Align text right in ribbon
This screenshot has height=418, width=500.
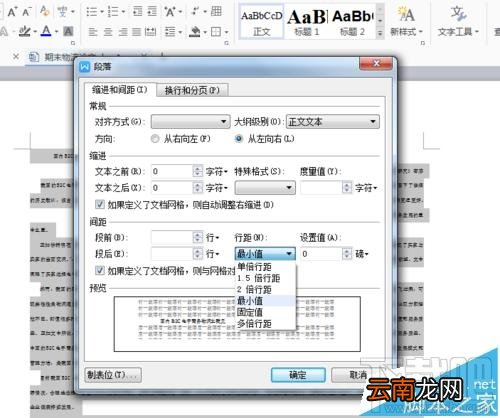coord(123,32)
